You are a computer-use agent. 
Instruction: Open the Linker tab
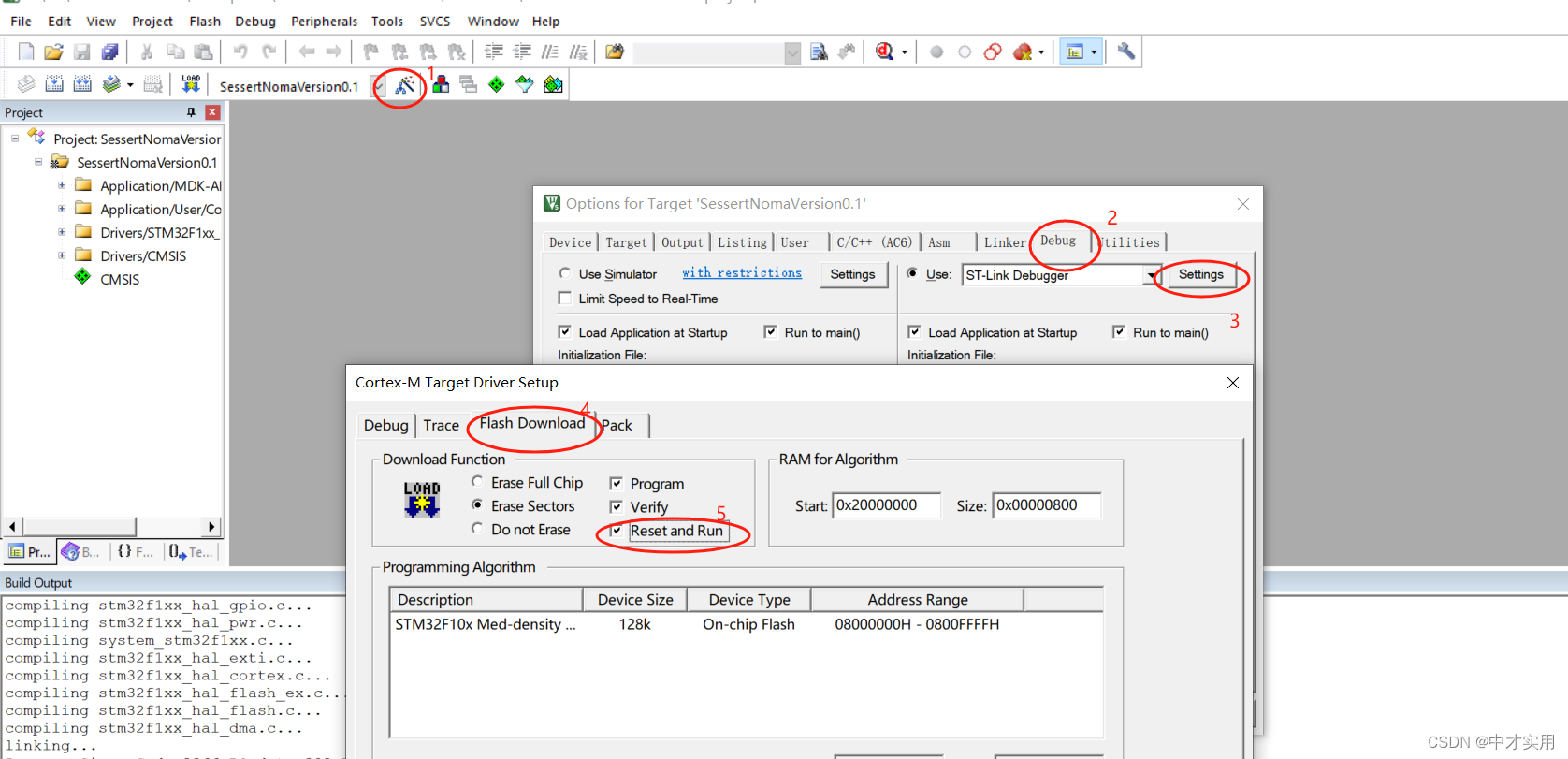coord(1005,242)
